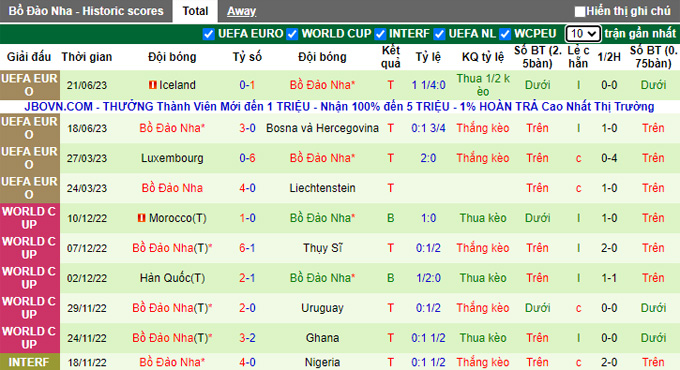Click the Giải đấu column header

click(29, 57)
